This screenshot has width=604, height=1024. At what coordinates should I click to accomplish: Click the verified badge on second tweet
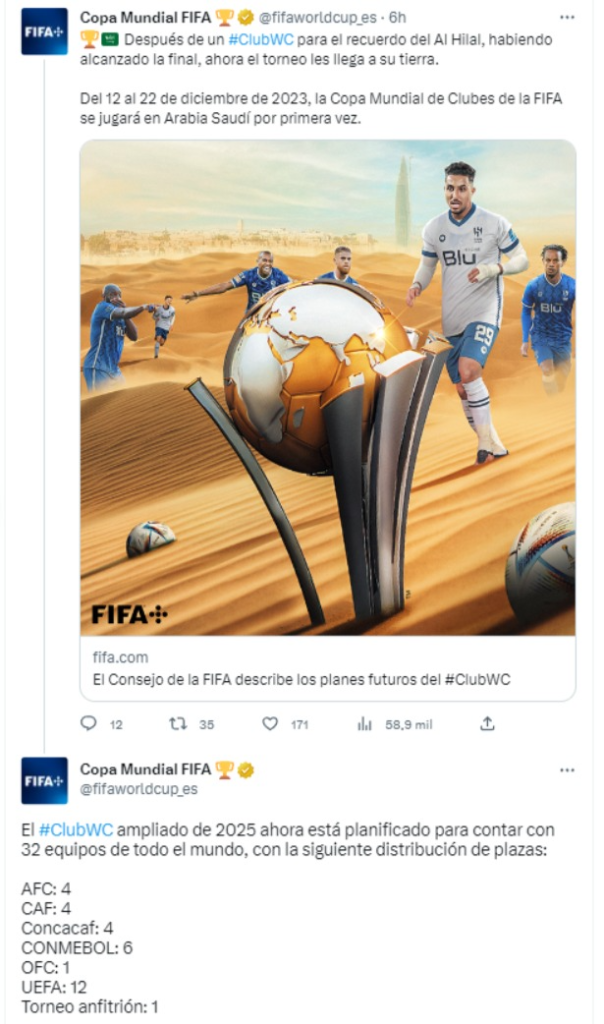tap(246, 769)
